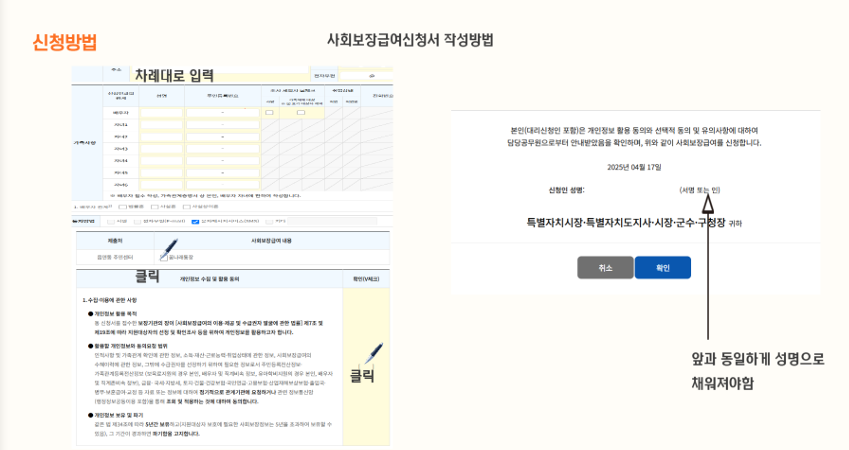Click the yellow 확인(V체크) consent cell

pyautogui.click(x=366, y=366)
